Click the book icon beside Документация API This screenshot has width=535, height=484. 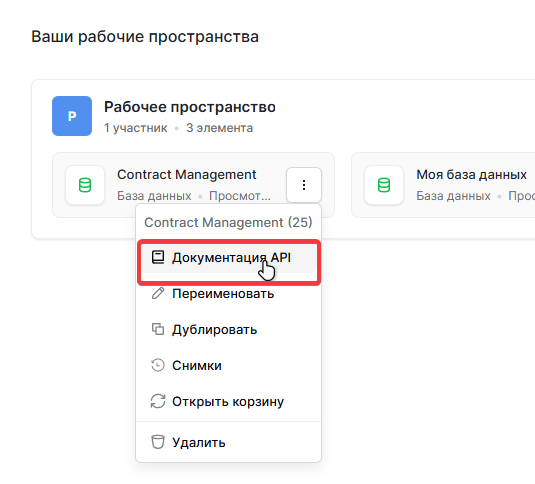pos(158,258)
